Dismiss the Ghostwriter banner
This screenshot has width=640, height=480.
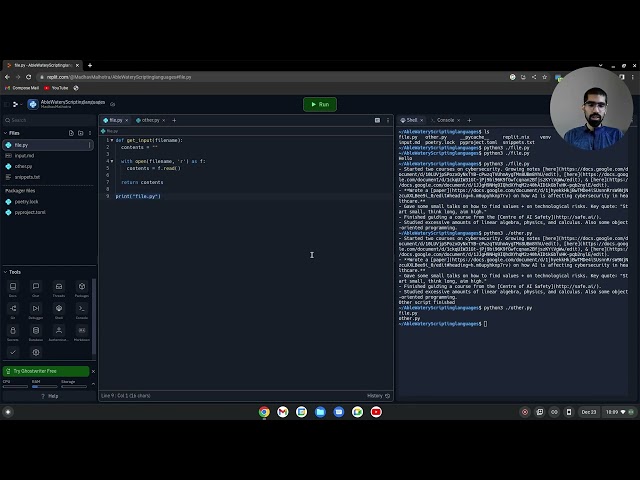pyautogui.click(x=93, y=371)
